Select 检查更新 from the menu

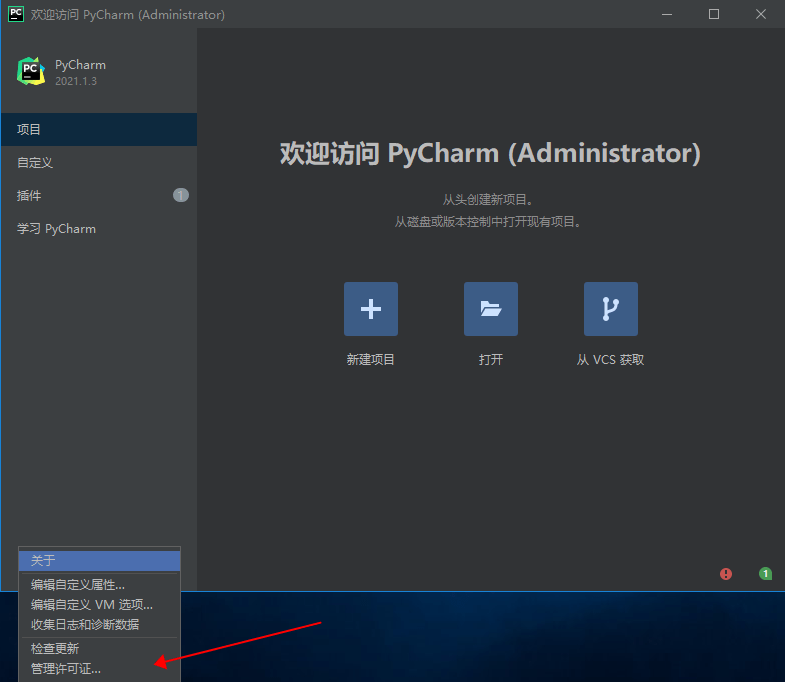pyautogui.click(x=55, y=649)
